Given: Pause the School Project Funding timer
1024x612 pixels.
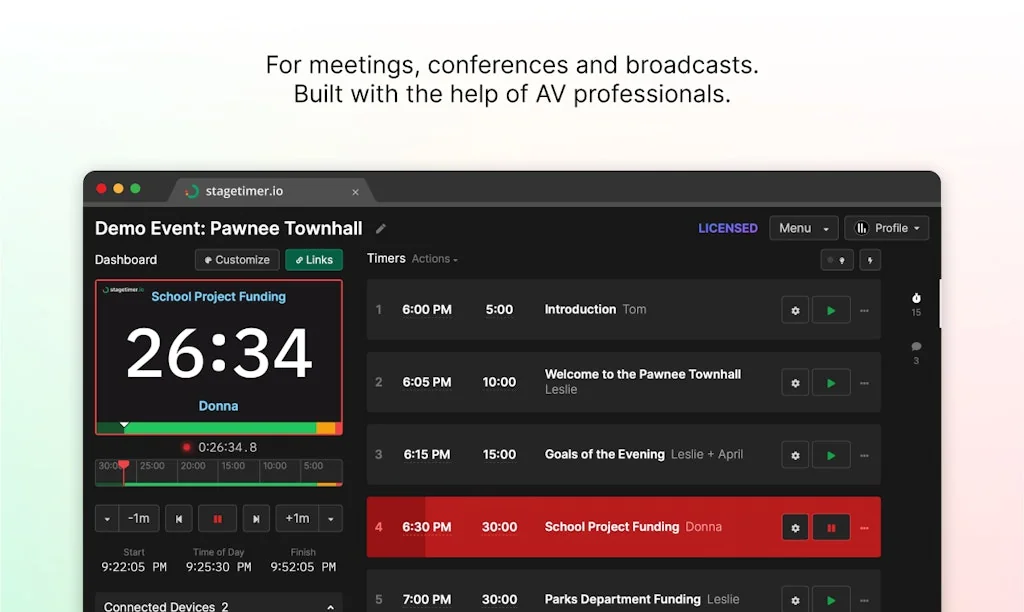Looking at the screenshot, I should click(831, 527).
